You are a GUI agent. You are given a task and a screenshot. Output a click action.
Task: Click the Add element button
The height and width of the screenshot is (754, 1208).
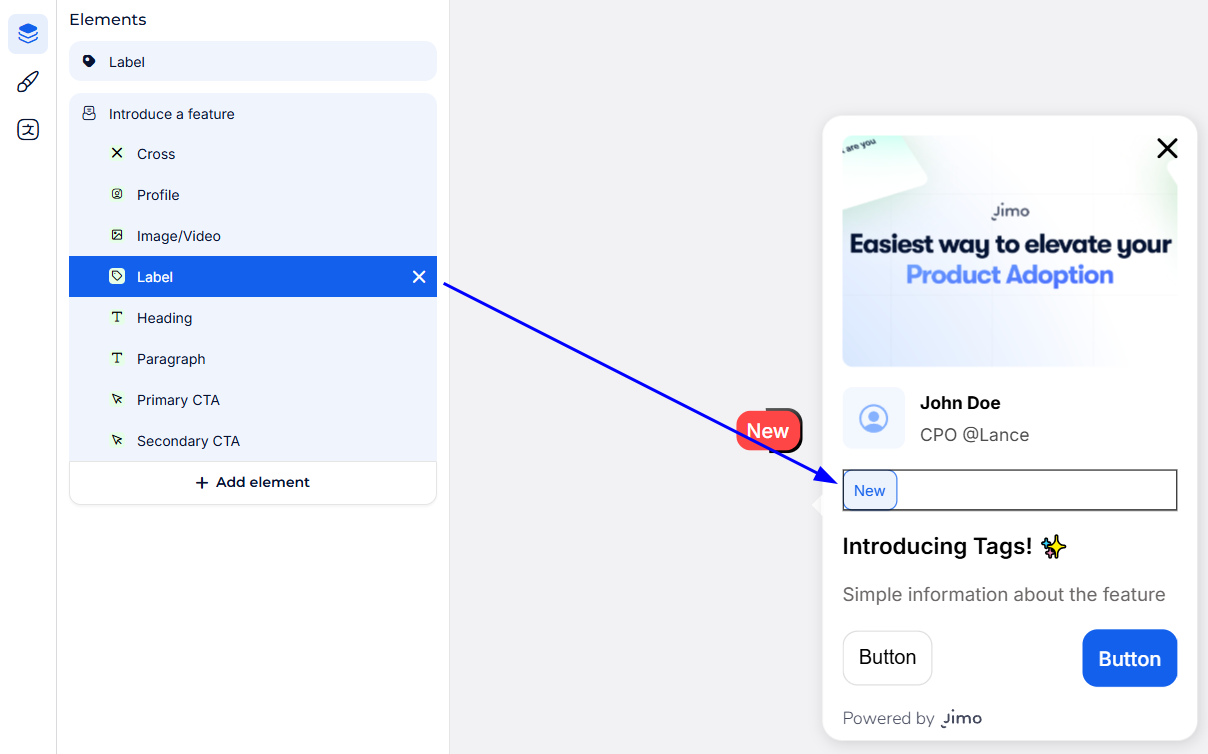tap(253, 482)
